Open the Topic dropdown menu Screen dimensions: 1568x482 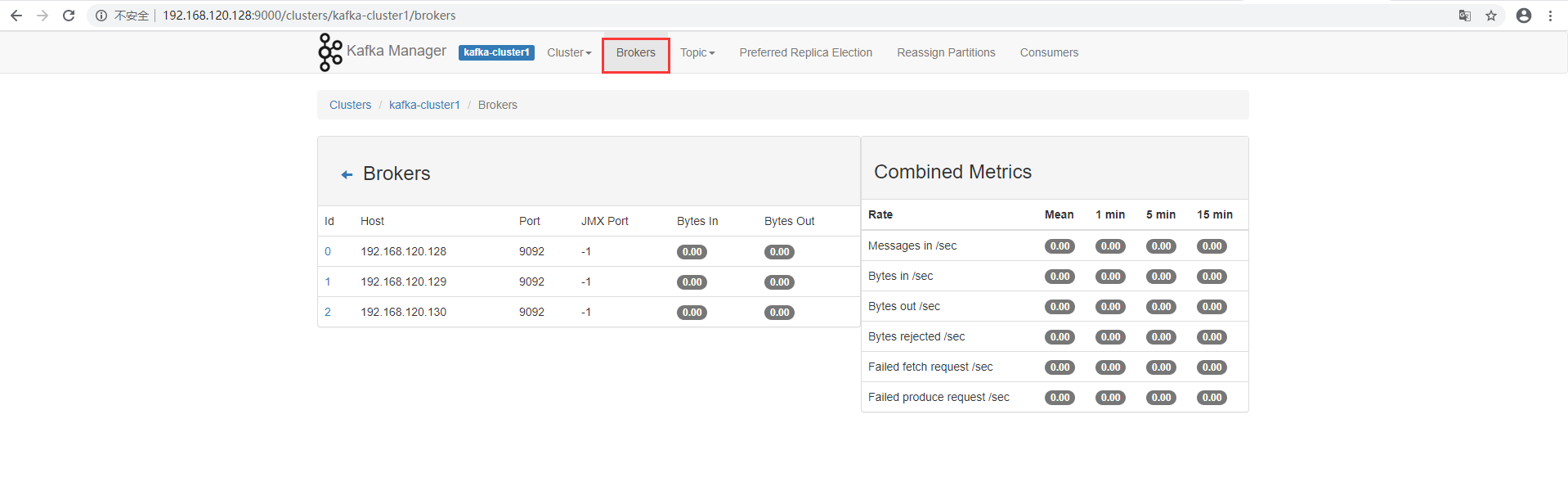pyautogui.click(x=697, y=52)
